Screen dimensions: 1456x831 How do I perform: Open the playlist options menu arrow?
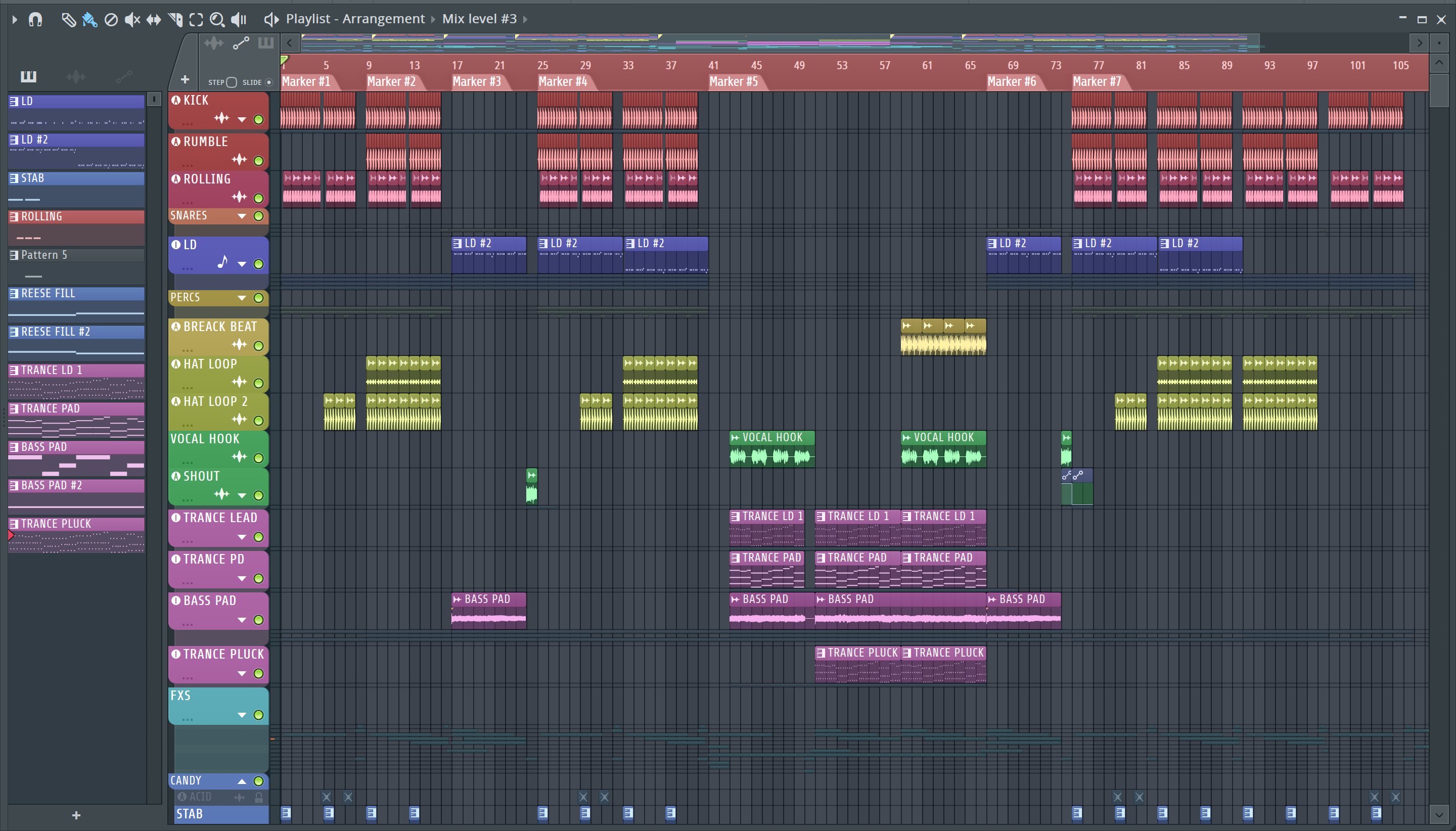click(x=15, y=19)
